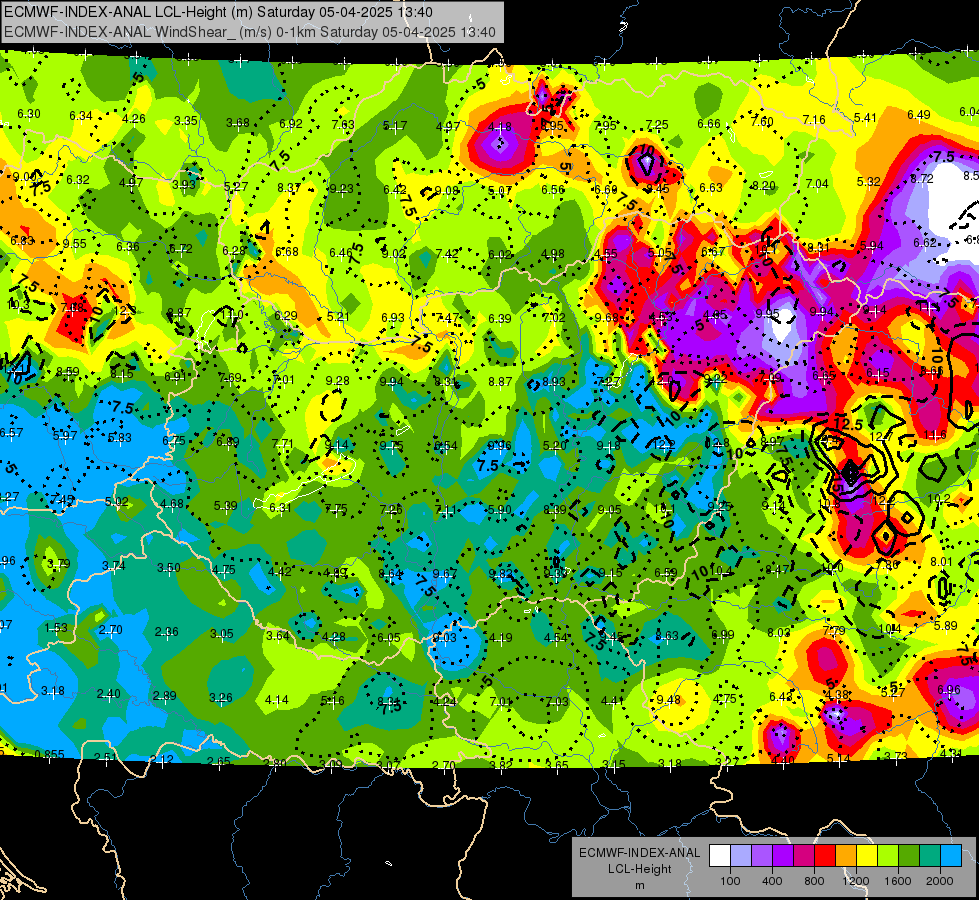Image resolution: width=979 pixels, height=900 pixels.
Task: Click the grid value 0.855
Action: [x=49, y=754]
